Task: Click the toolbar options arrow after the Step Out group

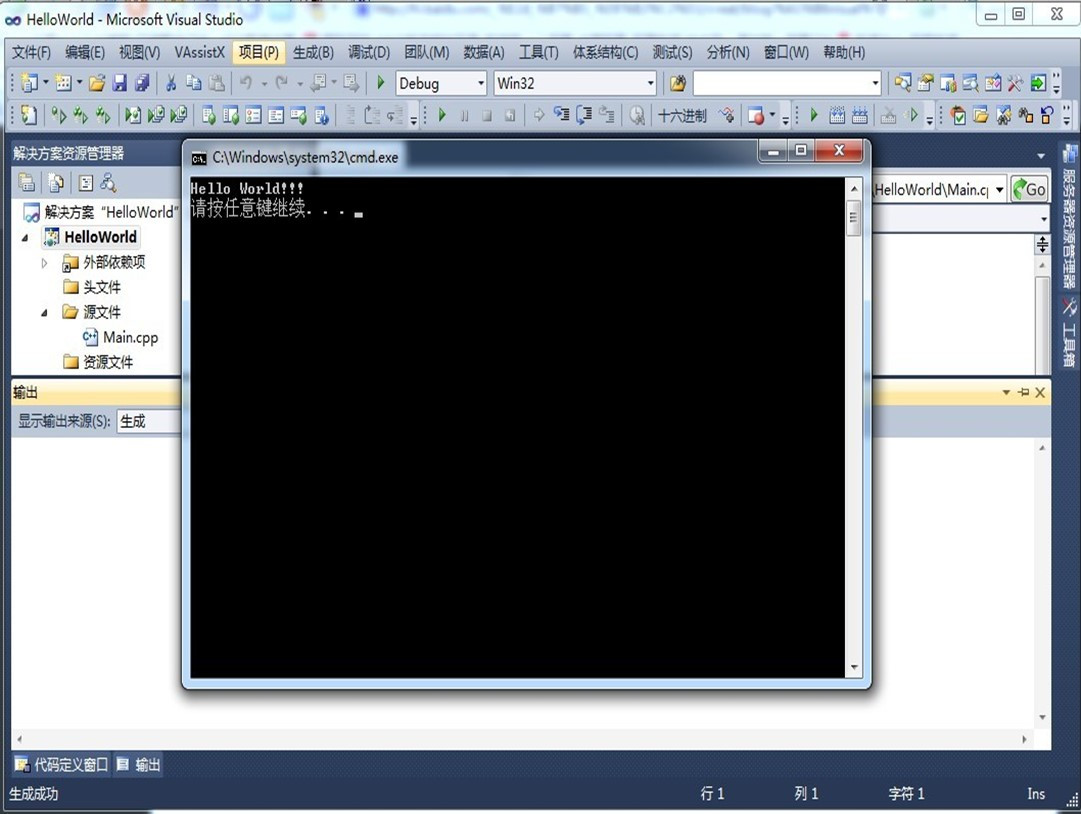Action: [x=785, y=119]
